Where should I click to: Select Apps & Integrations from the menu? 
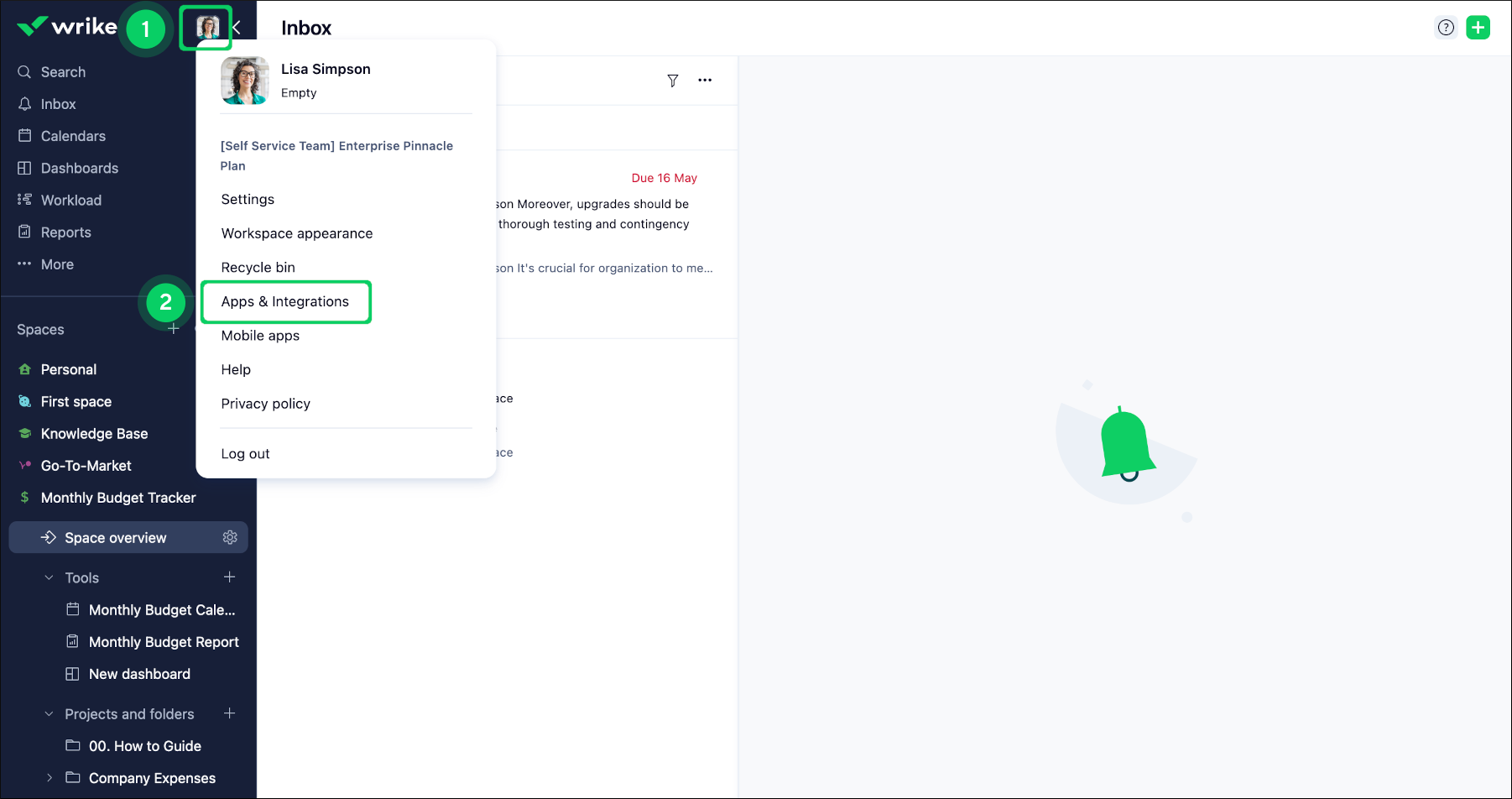[x=284, y=301]
